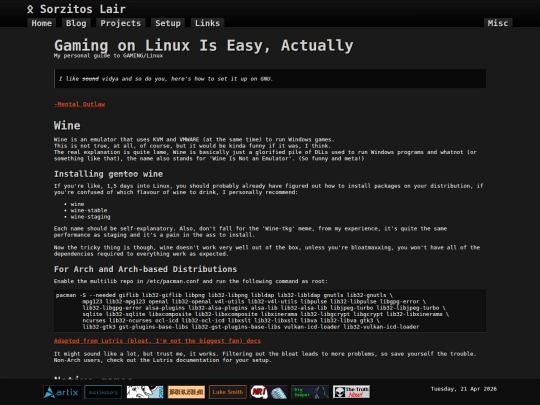Click the paragraph starting It might sound like a lot

[264, 357]
